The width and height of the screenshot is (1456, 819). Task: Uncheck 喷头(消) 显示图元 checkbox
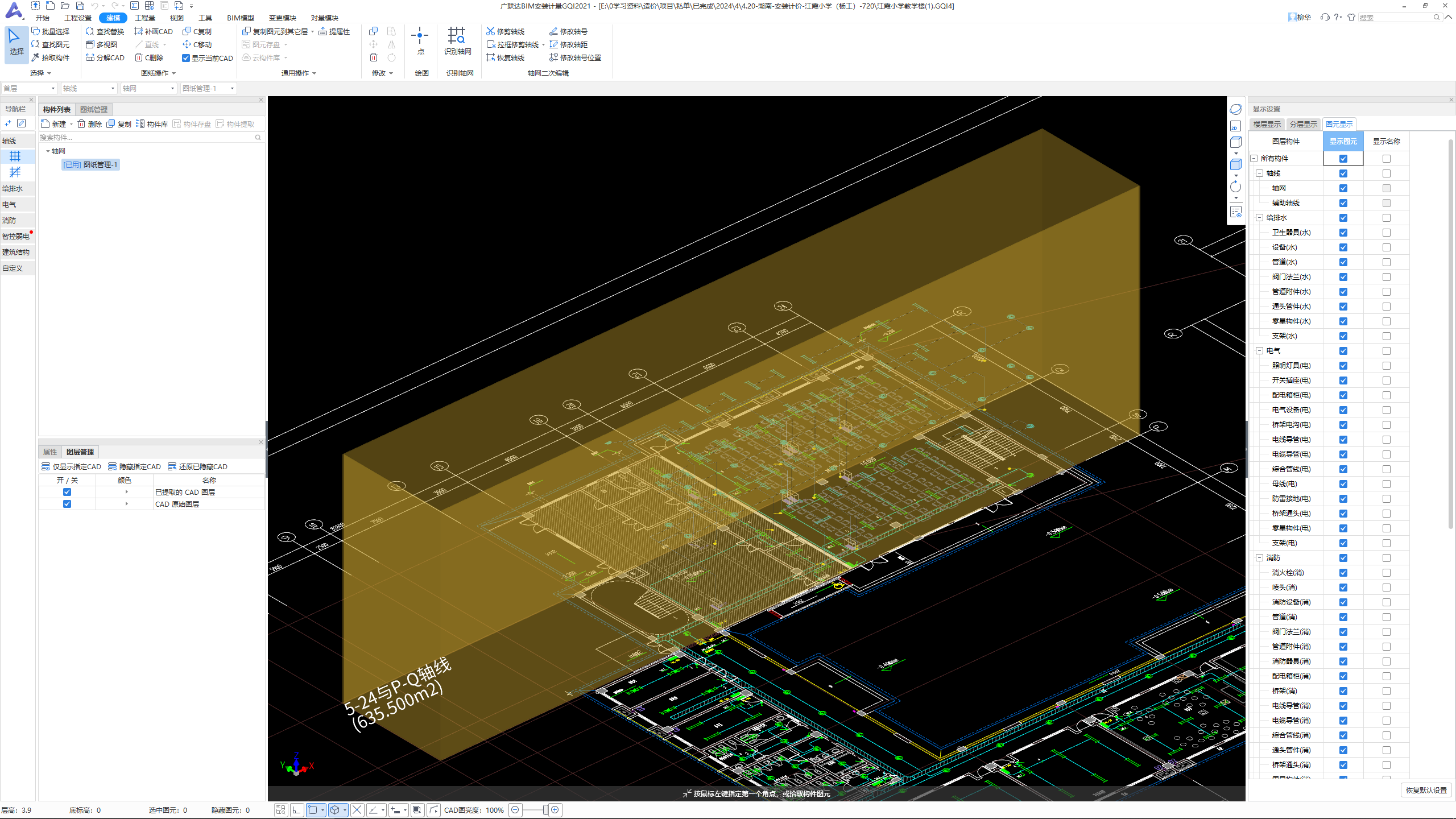click(x=1343, y=588)
